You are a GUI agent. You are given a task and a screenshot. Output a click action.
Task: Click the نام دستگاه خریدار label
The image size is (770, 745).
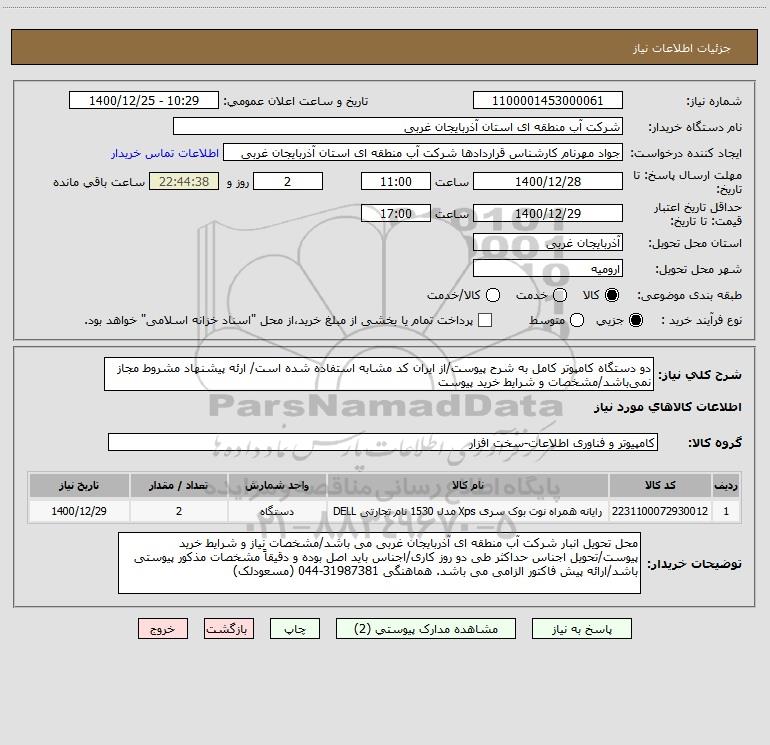695,128
